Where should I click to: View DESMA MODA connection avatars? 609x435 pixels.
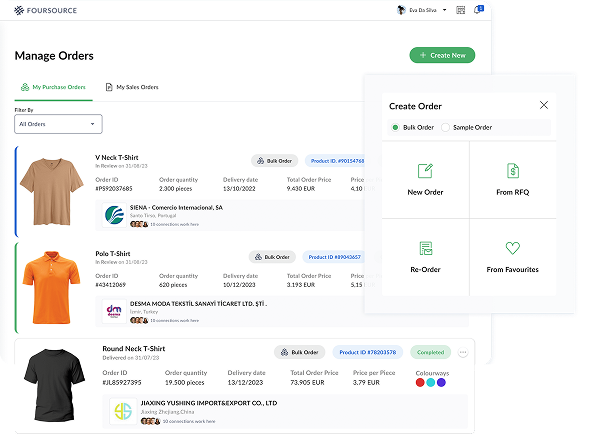(139, 320)
